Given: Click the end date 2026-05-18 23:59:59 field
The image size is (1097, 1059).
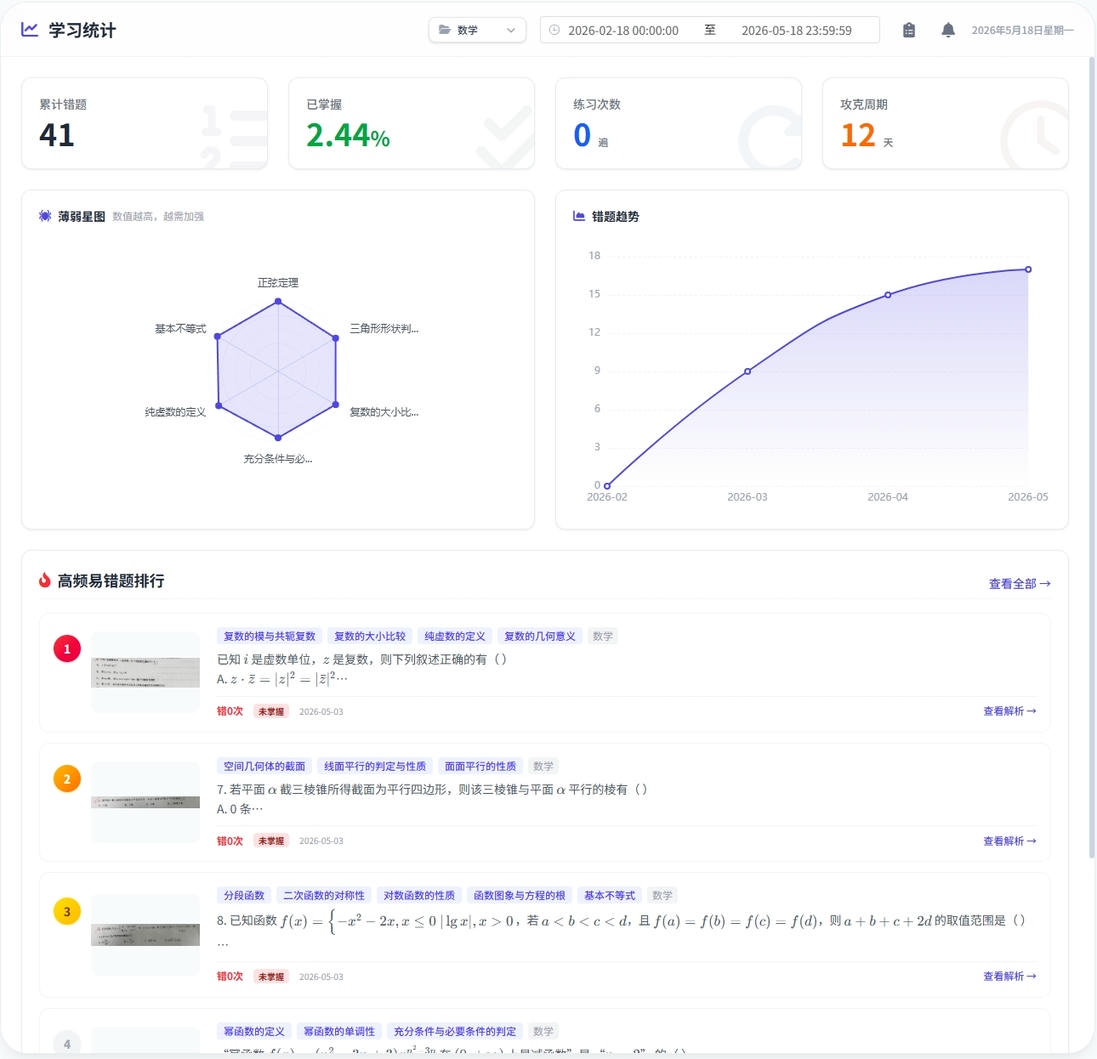Looking at the screenshot, I should (796, 31).
